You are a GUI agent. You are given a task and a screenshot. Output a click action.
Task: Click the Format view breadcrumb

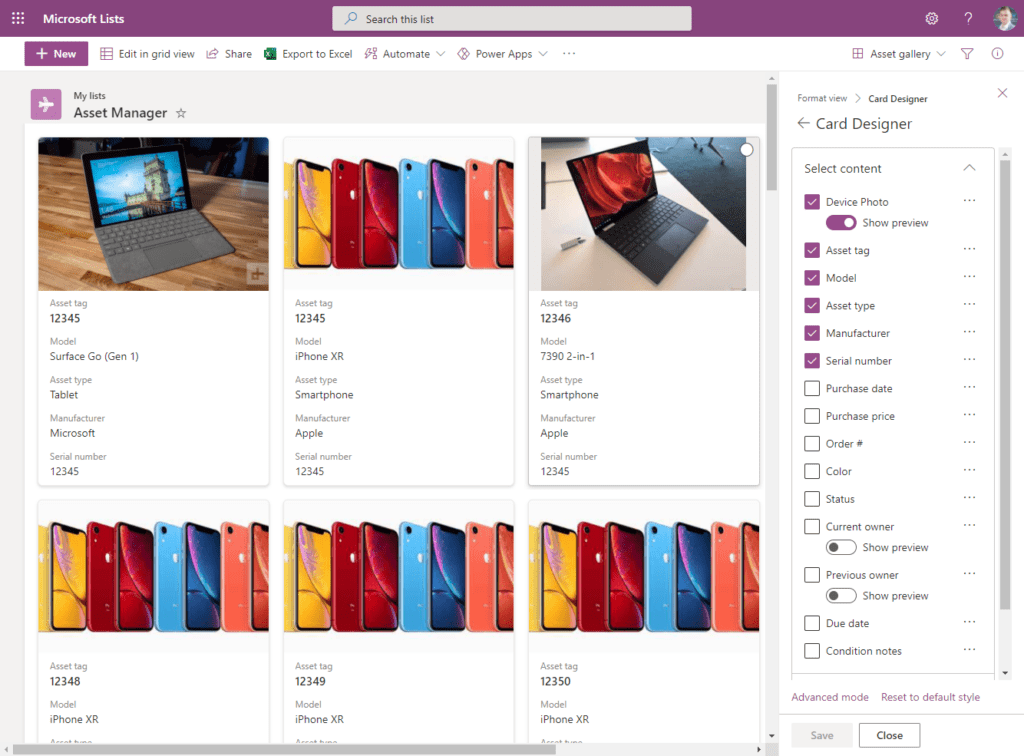point(822,98)
